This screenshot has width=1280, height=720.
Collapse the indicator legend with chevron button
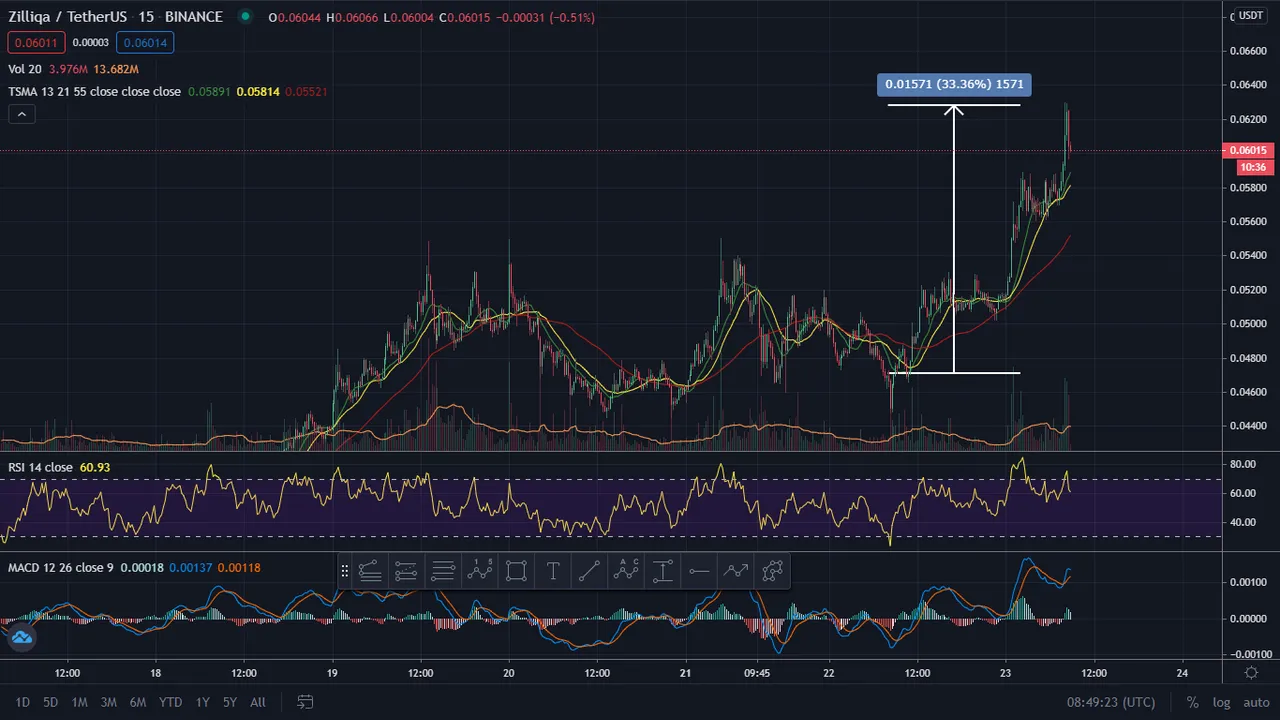click(21, 115)
